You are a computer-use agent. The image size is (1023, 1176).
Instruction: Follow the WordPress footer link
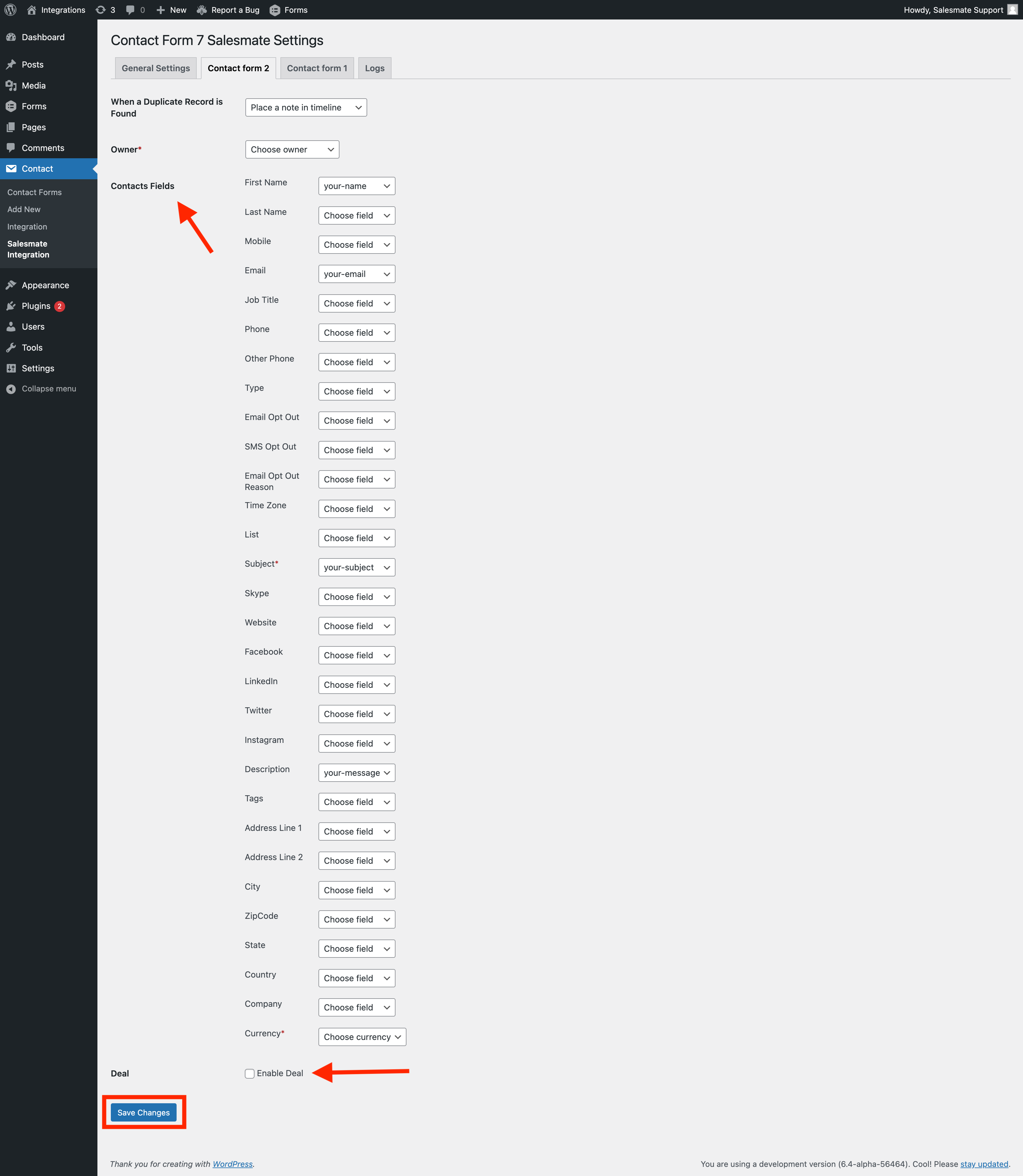pos(232,1164)
